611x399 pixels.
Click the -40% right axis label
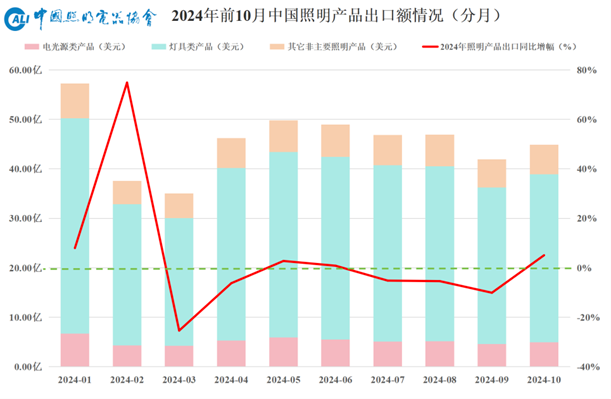(588, 367)
